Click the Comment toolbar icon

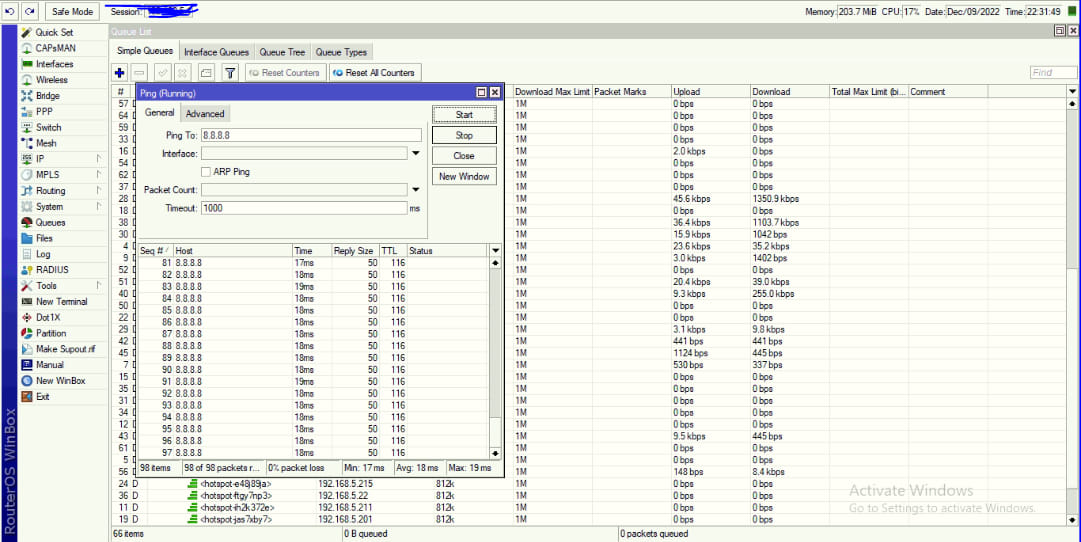206,72
